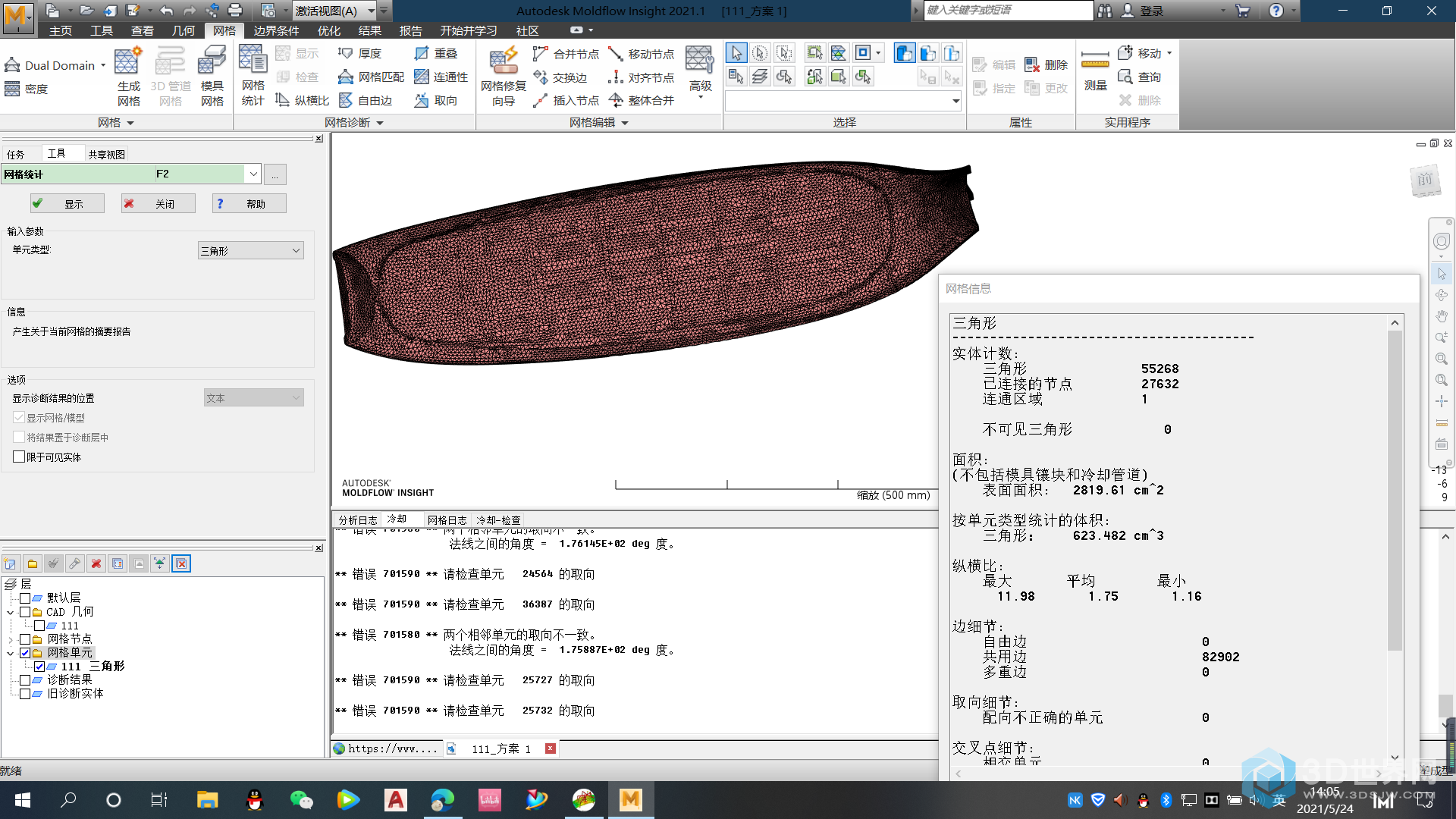Select the 对齐节点 (Align Nodes) tool
Viewport: 1456px width, 819px height.
(x=642, y=77)
